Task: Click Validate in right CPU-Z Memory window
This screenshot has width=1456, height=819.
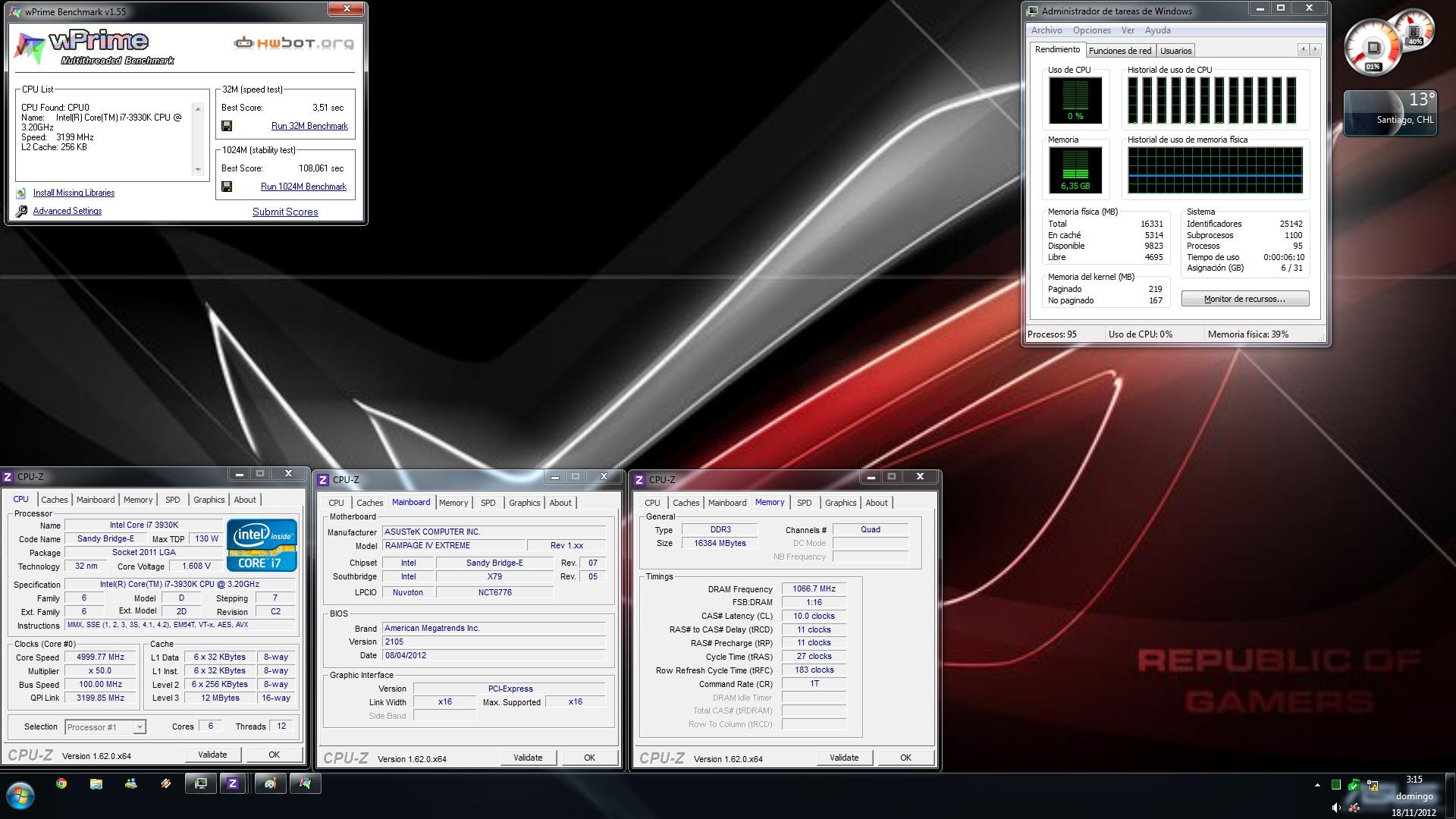Action: 844,758
